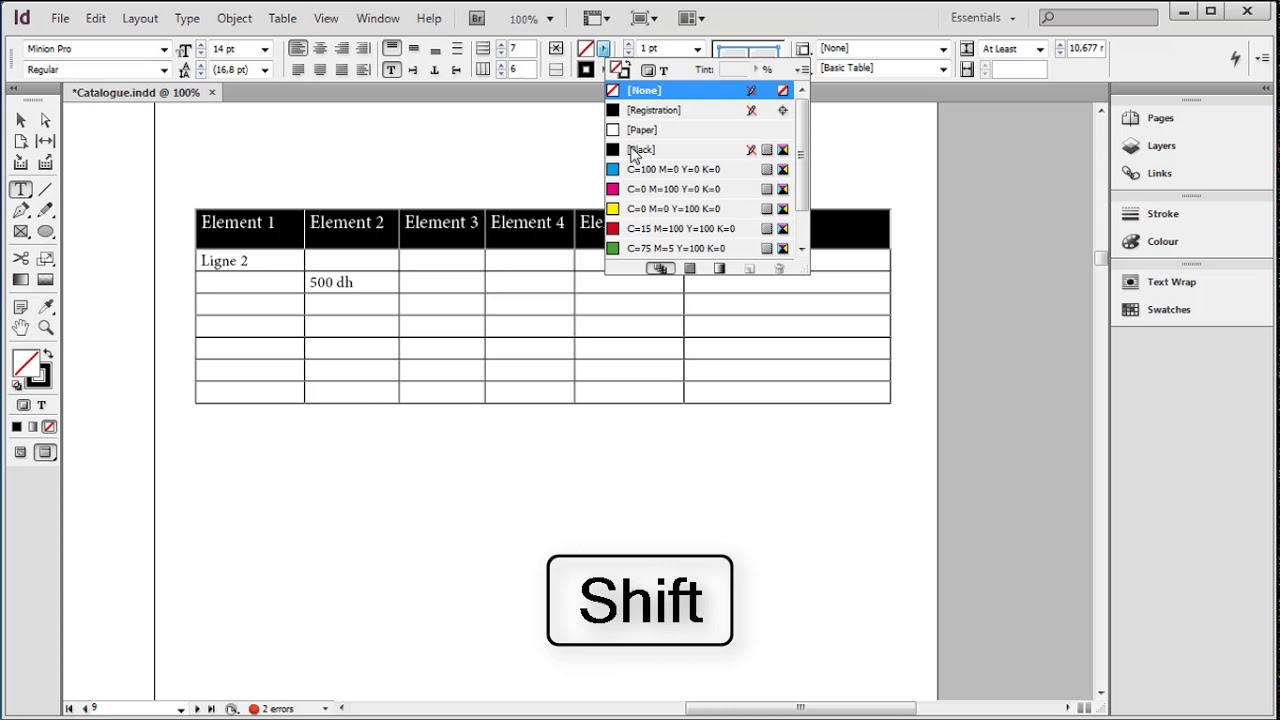Toggle Show All Swatches button
This screenshot has width=1280, height=720.
(x=659, y=269)
